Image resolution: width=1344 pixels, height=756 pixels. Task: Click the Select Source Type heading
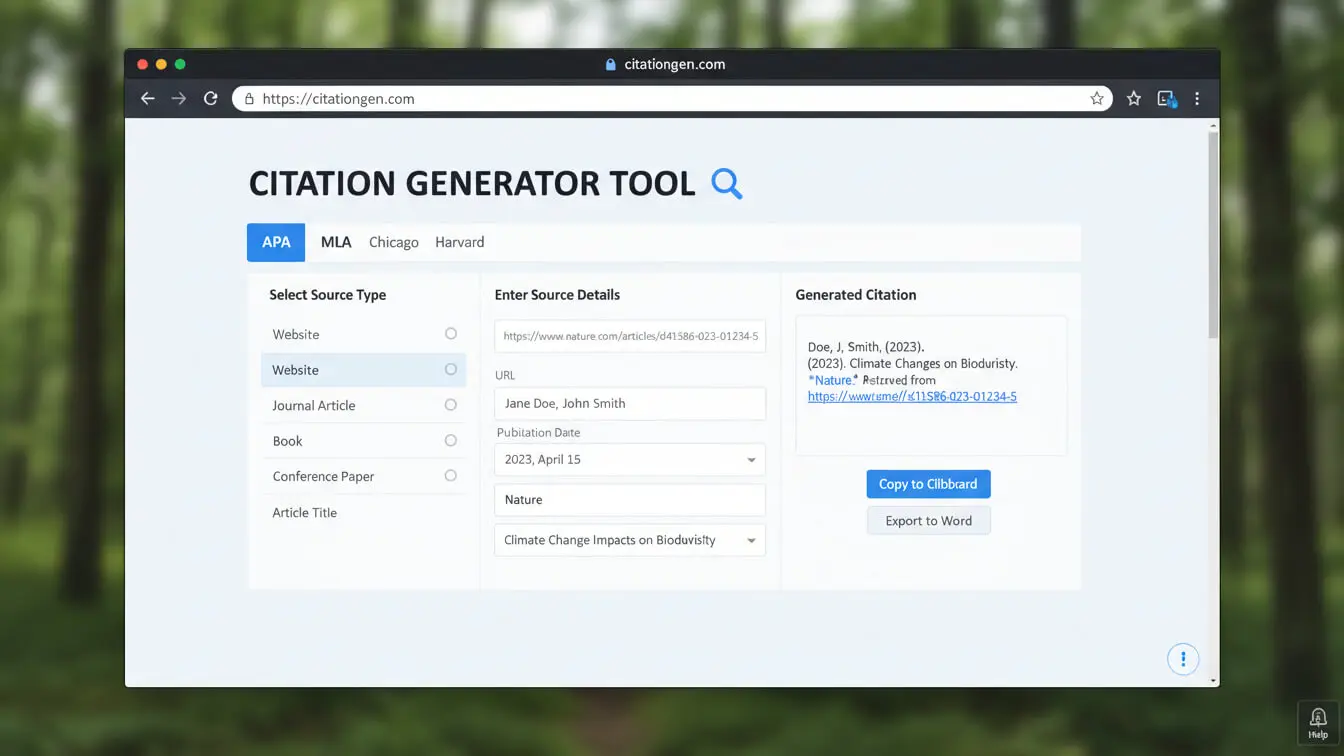point(327,295)
